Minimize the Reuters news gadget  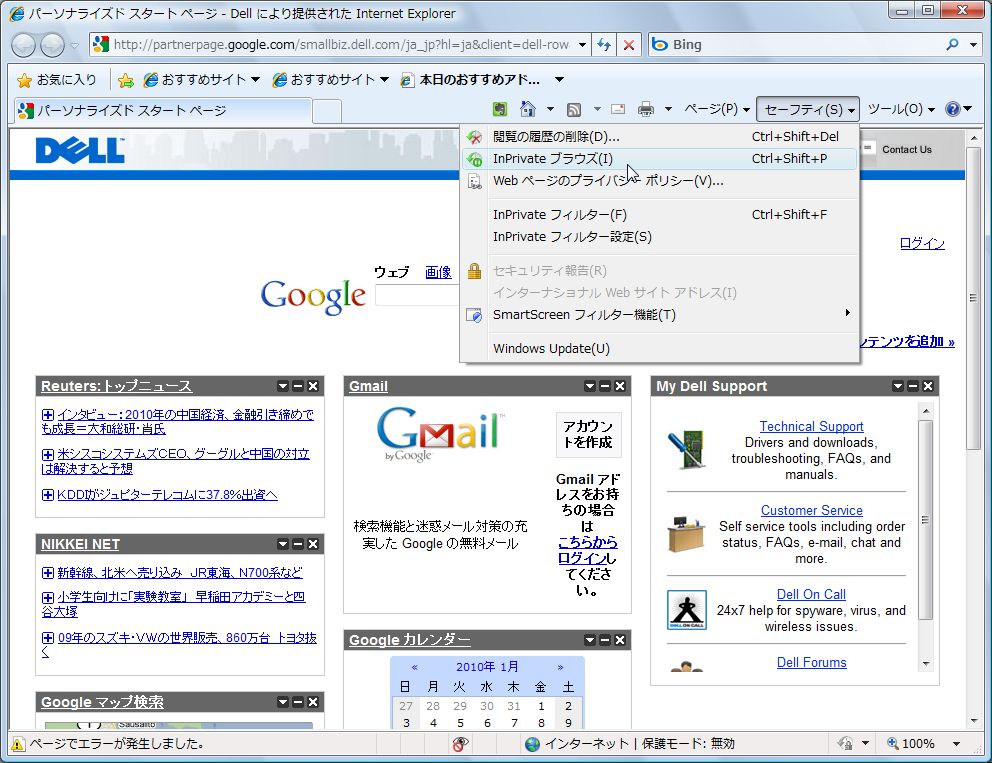tap(298, 386)
